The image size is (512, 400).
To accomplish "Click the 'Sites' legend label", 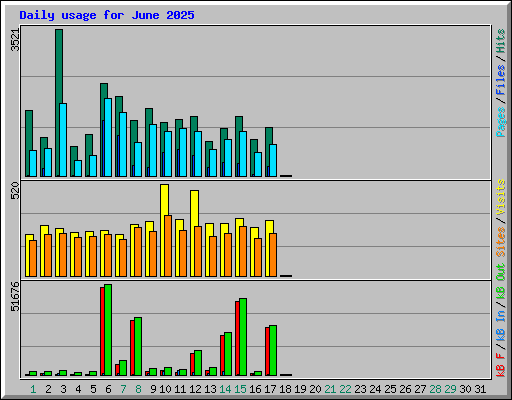I will tap(501, 242).
